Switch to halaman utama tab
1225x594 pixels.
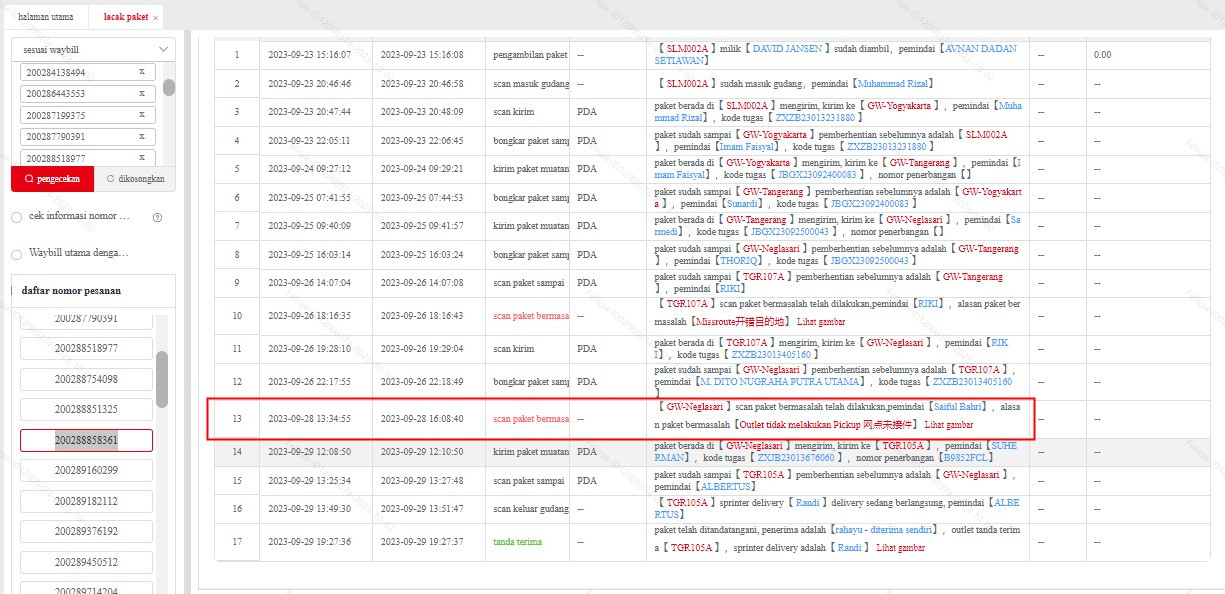(45, 17)
